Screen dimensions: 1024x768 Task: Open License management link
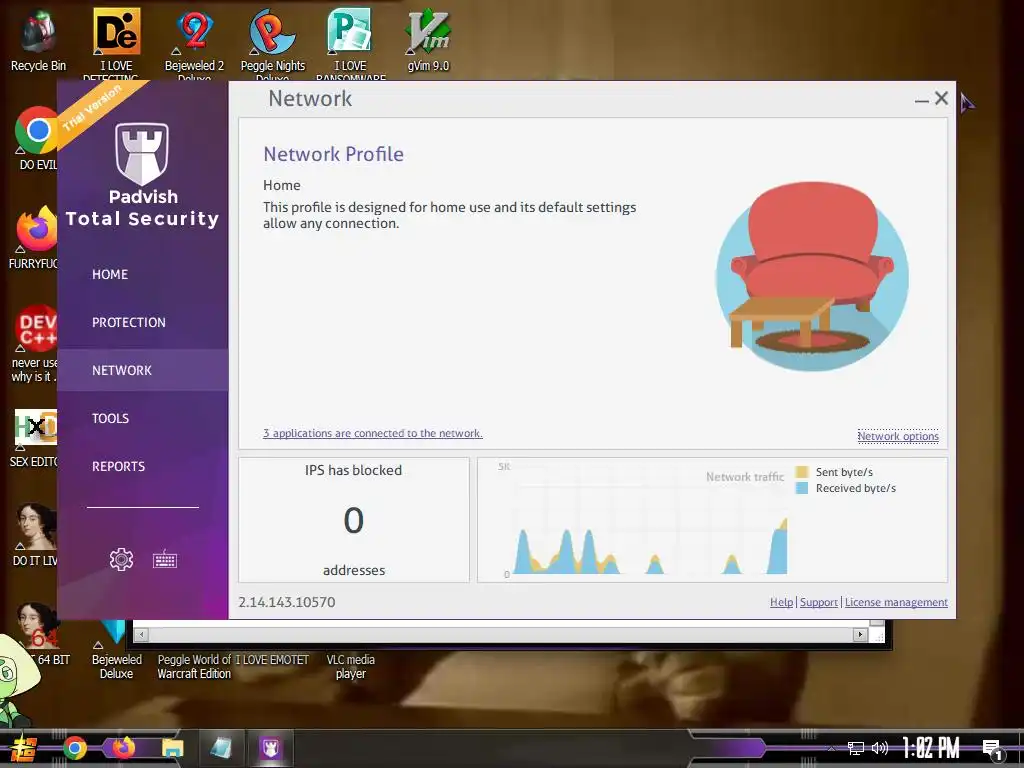[x=896, y=602]
